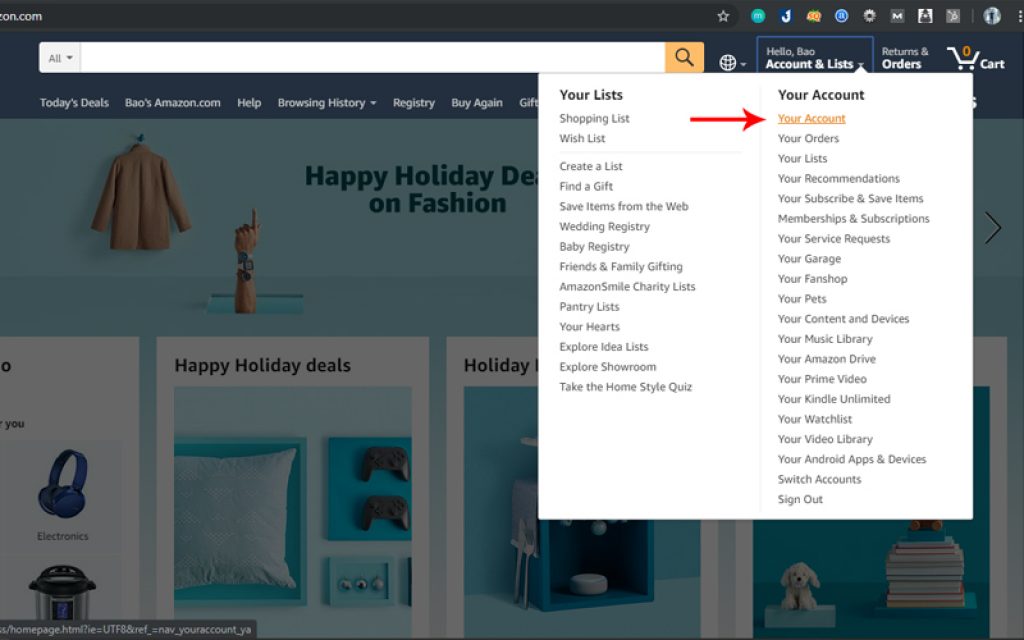Click the Momentum extension icon
1024x640 pixels.
[757, 16]
